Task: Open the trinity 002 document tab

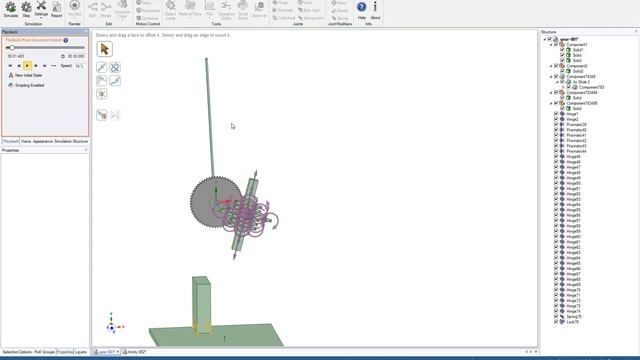Action: click(x=135, y=352)
